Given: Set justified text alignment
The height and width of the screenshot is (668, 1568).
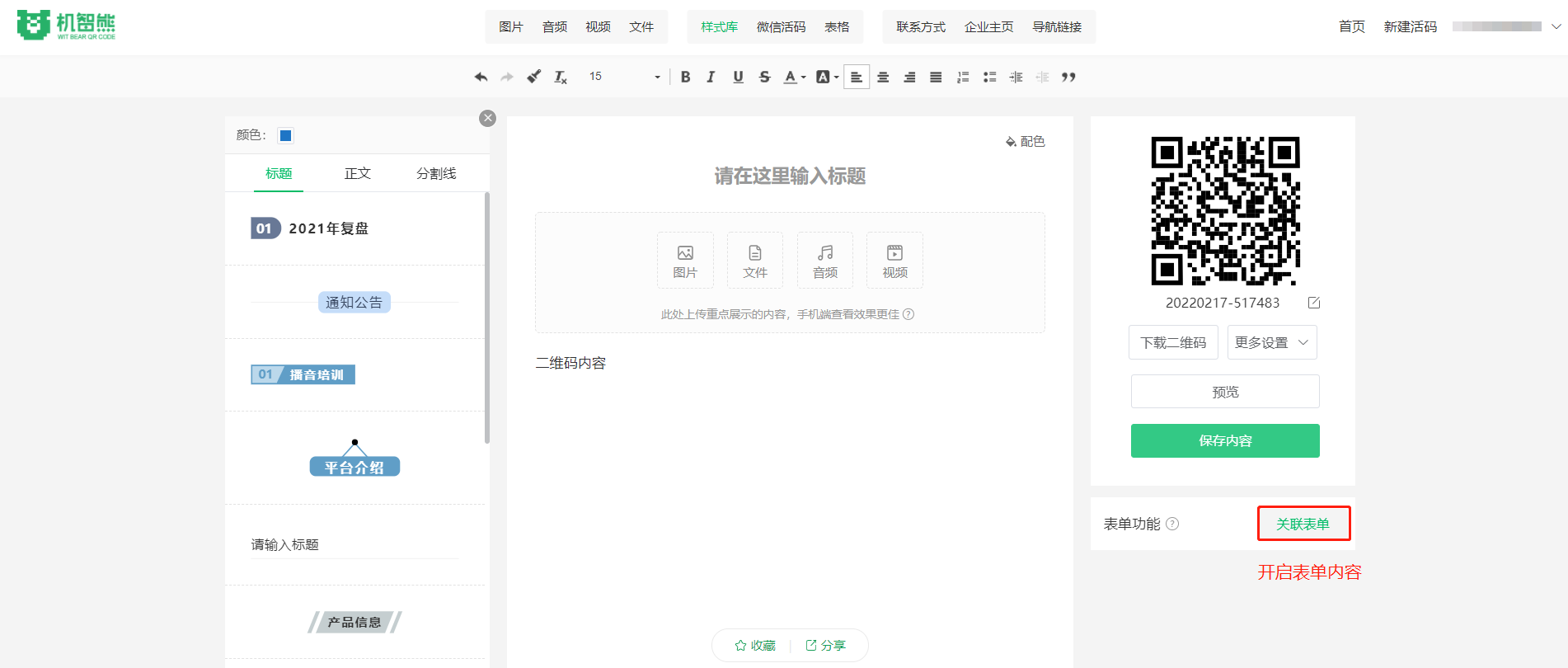Looking at the screenshot, I should [x=936, y=77].
